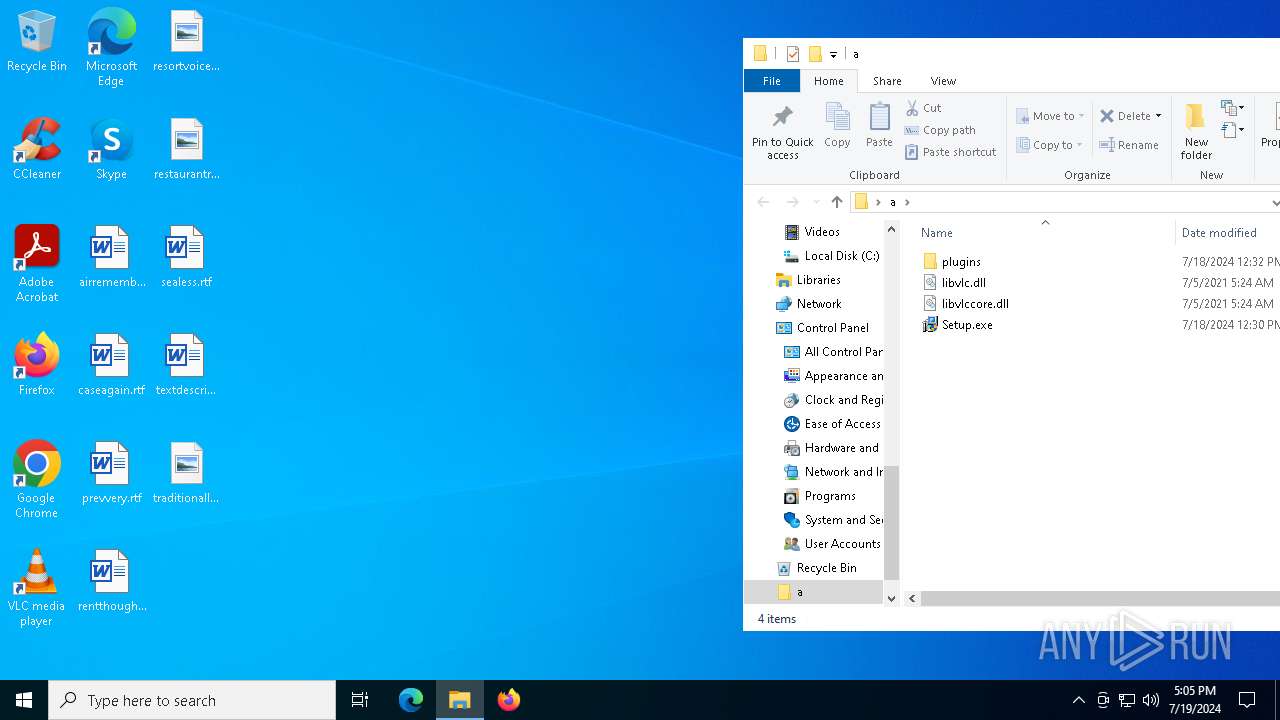
Task: Click the New folder ribbon button
Action: point(1196,130)
